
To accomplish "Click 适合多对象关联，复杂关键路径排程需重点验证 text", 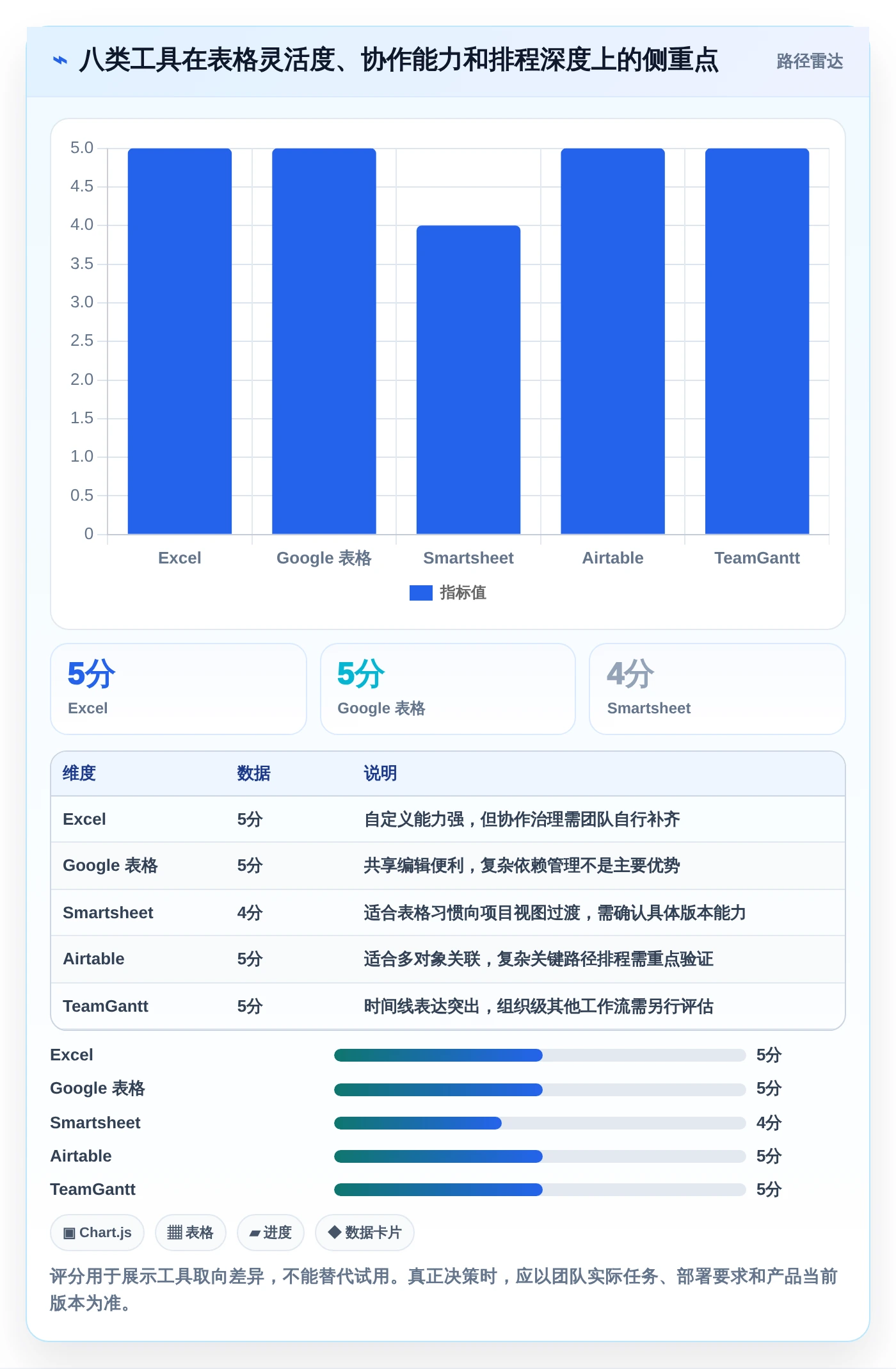I will [538, 959].
